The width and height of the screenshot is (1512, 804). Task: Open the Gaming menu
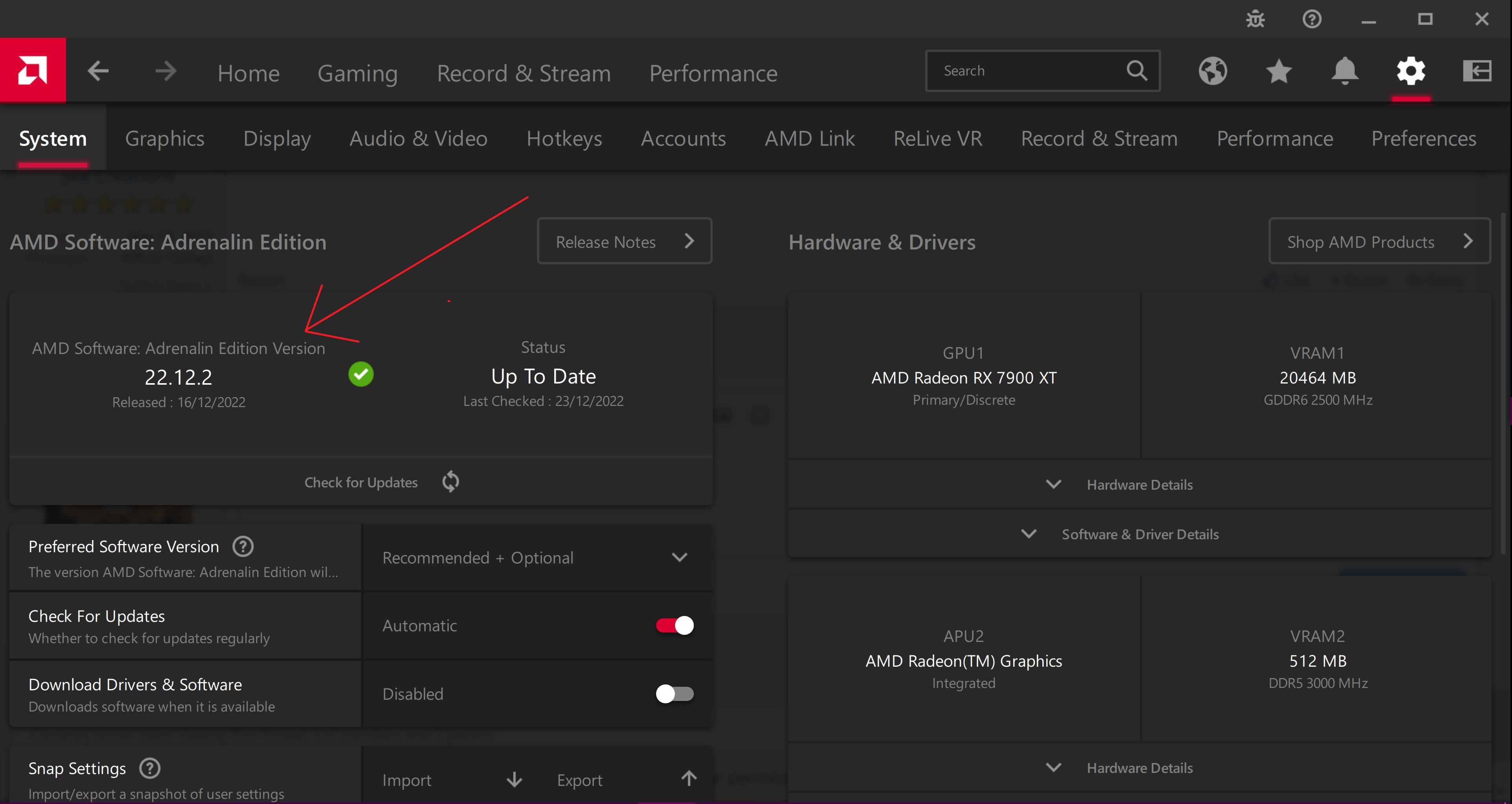[x=358, y=73]
